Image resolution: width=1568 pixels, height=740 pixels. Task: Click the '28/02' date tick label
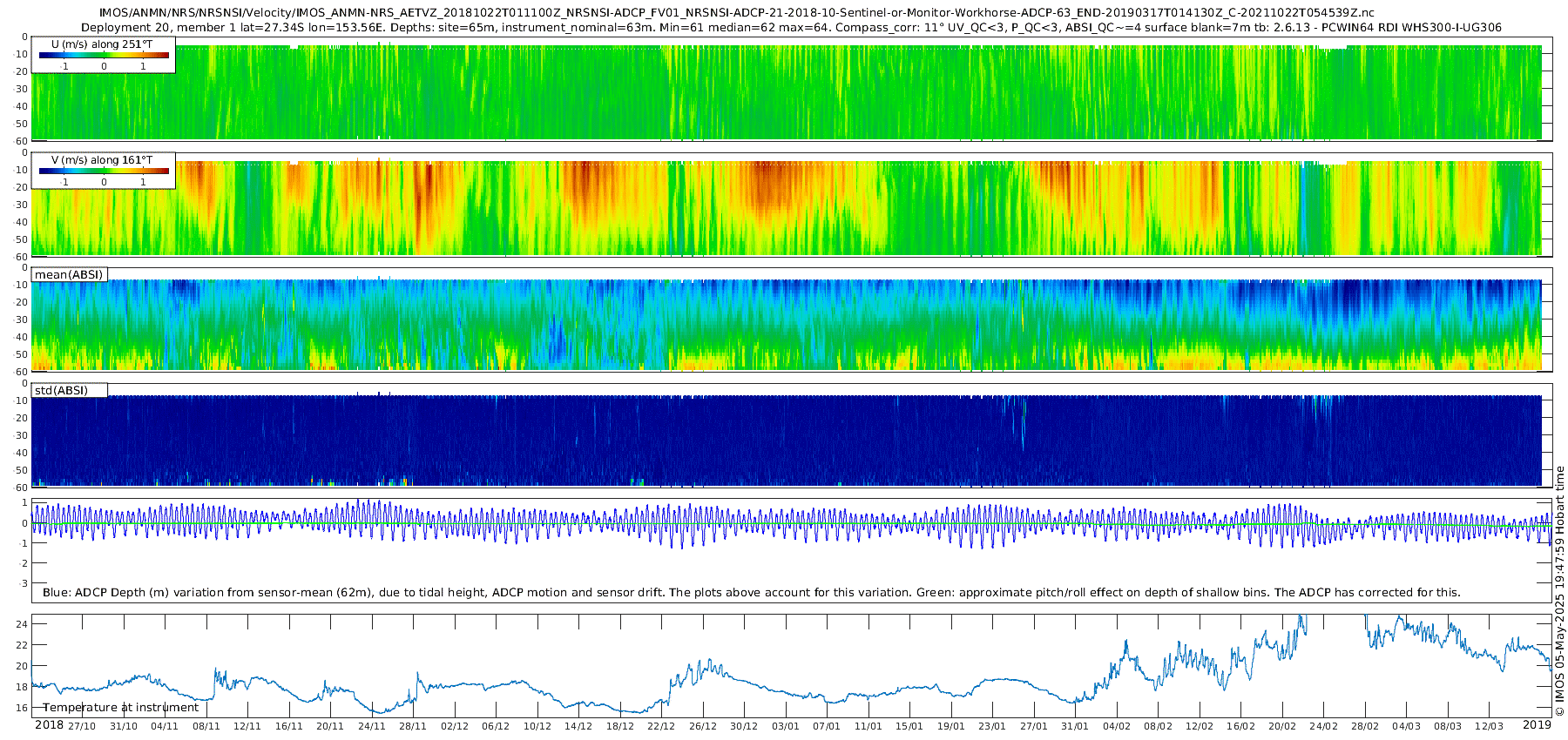point(1365,726)
